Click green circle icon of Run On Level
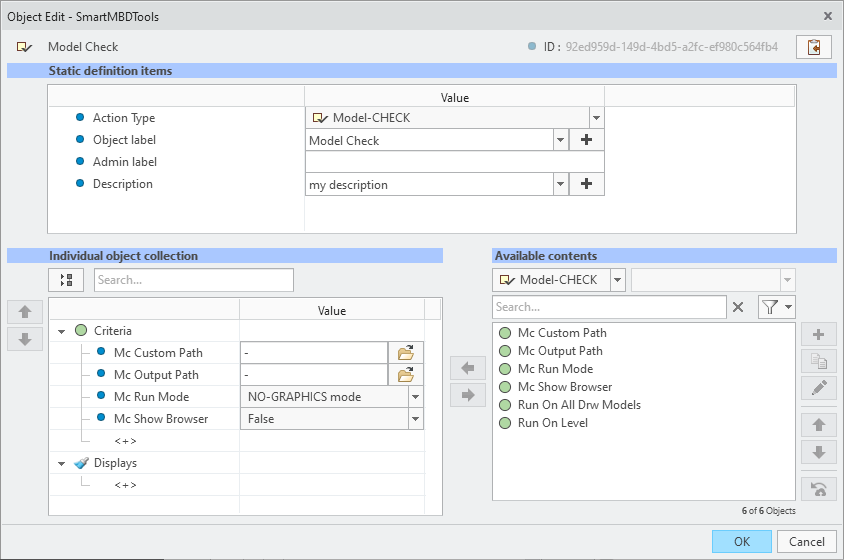 point(505,423)
